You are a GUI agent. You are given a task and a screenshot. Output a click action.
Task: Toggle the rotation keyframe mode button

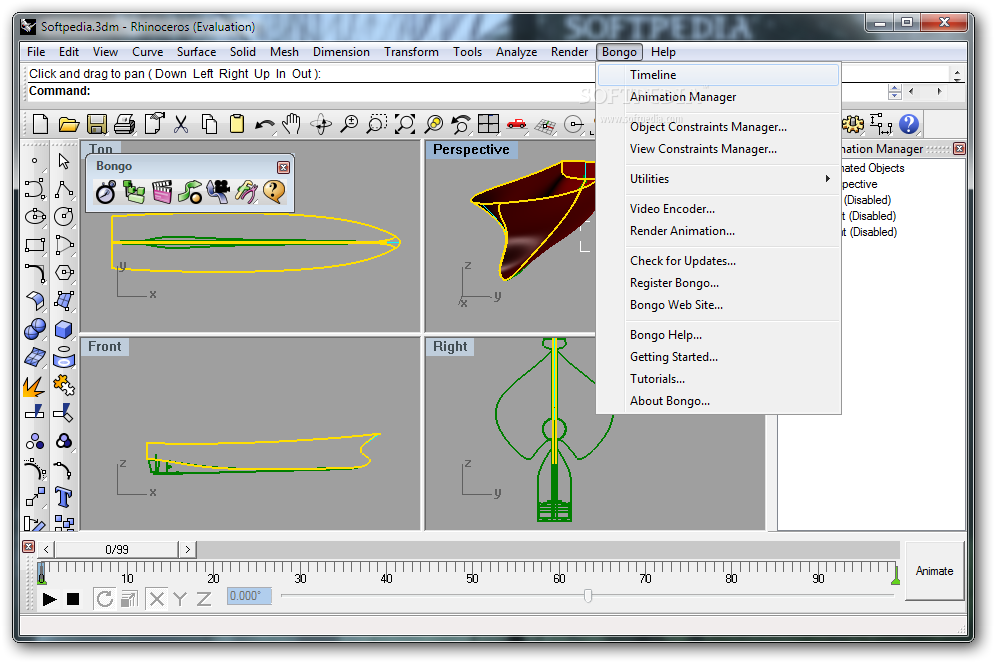129,598
